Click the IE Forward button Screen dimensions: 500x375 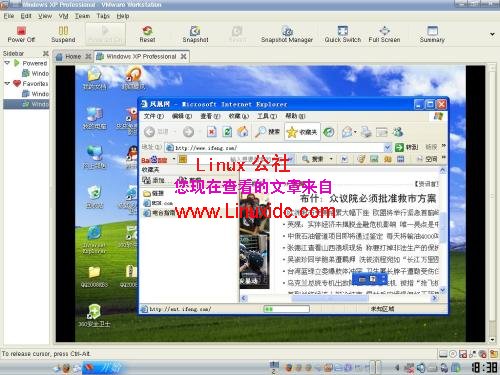(x=188, y=132)
